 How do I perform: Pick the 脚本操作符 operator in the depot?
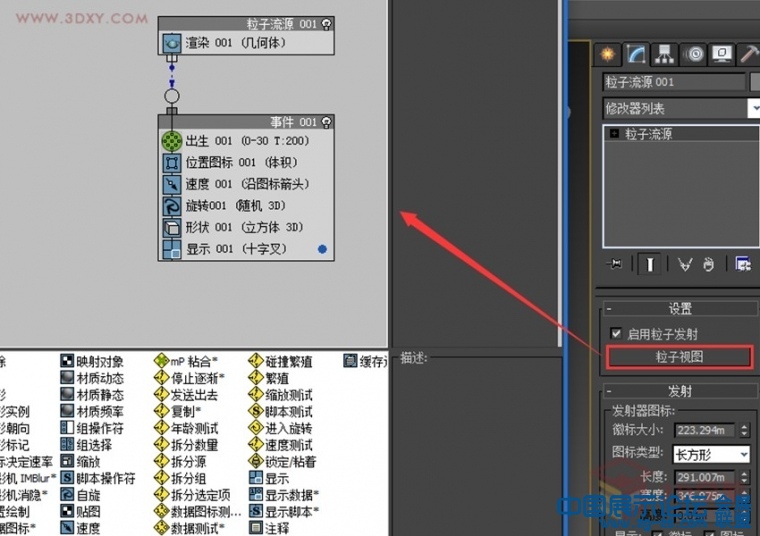coord(98,478)
